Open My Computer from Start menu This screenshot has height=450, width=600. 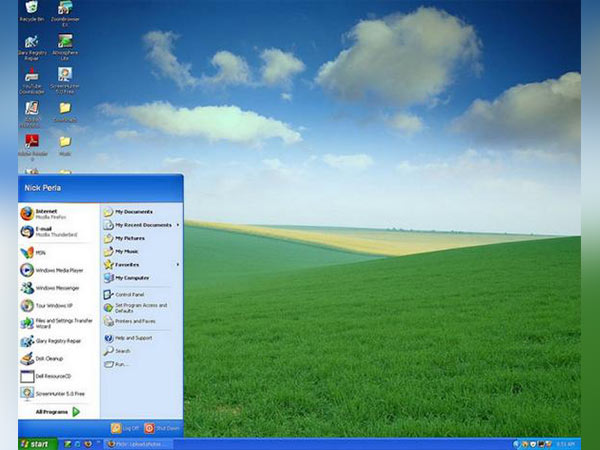pos(141,278)
